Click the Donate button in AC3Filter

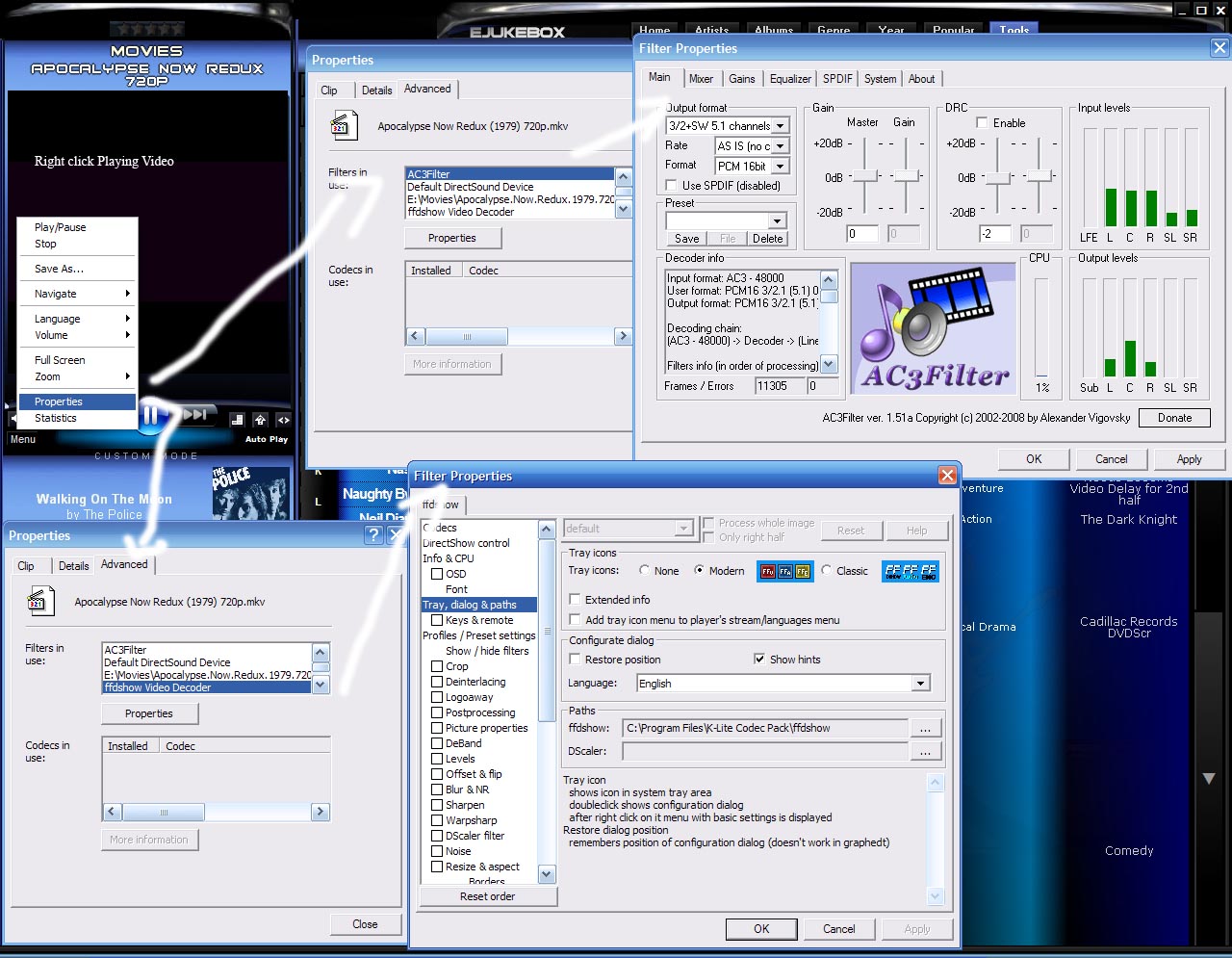(x=1174, y=417)
